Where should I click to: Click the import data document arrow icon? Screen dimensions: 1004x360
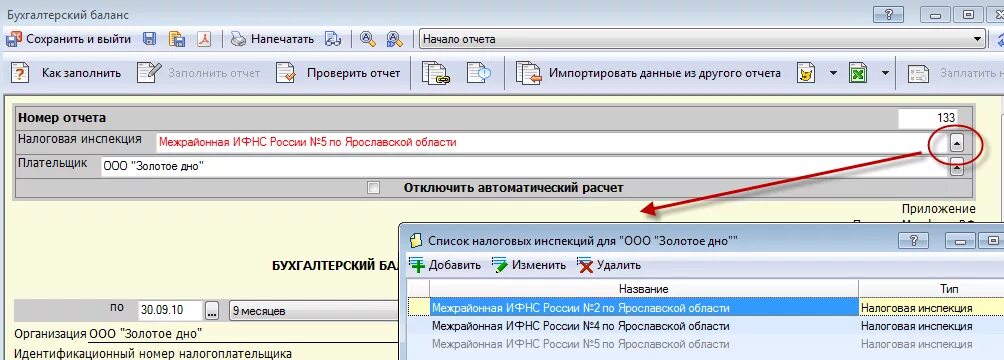click(528, 73)
